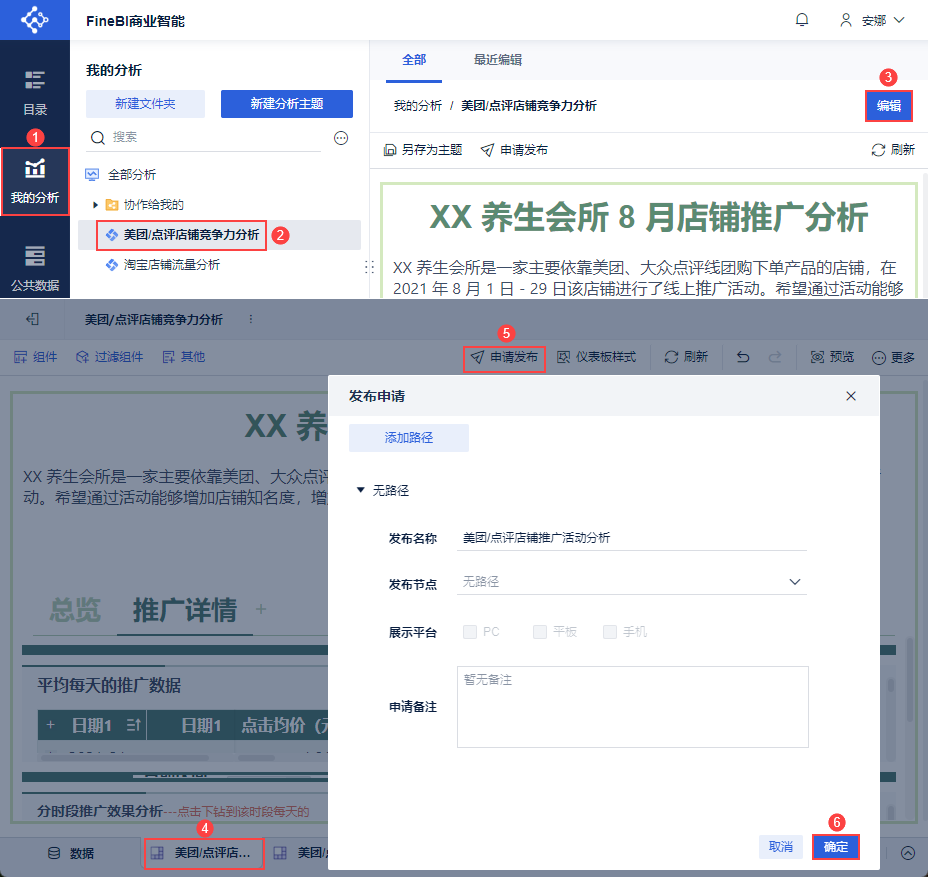This screenshot has width=928, height=877.
Task: Click the 发布名称 input field
Action: (x=632, y=538)
